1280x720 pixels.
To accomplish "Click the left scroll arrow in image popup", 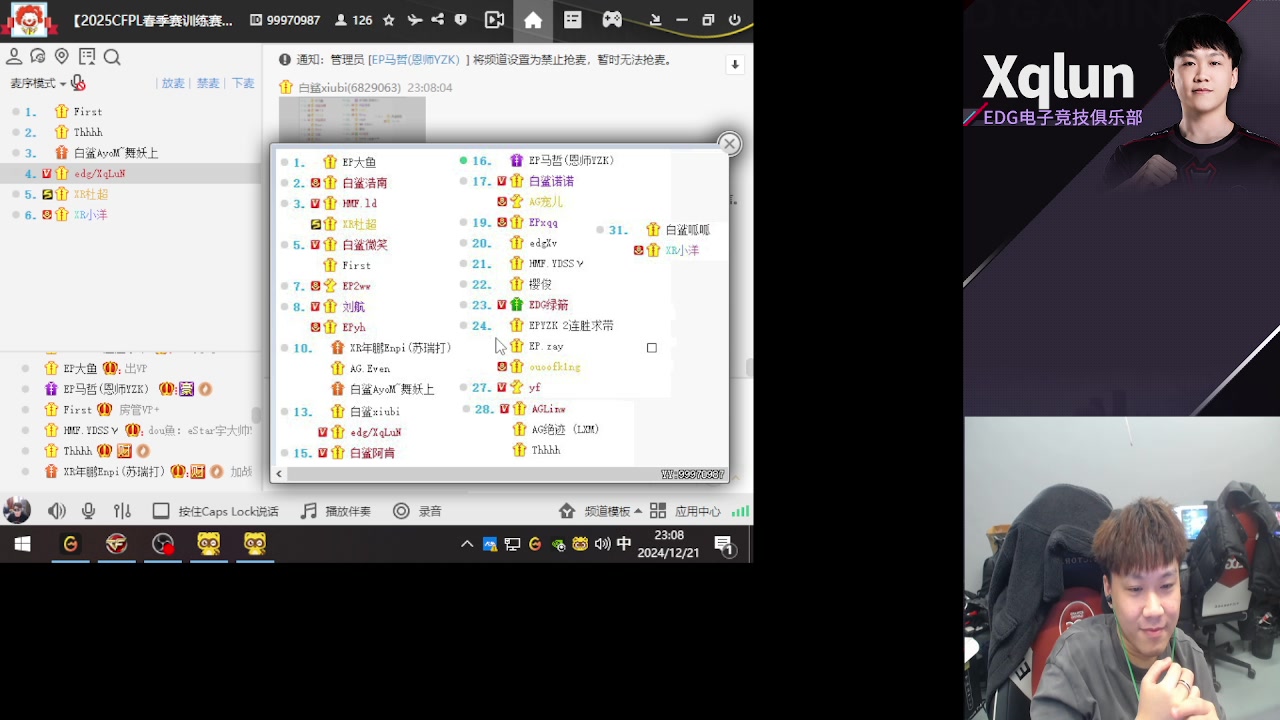I will tap(279, 474).
